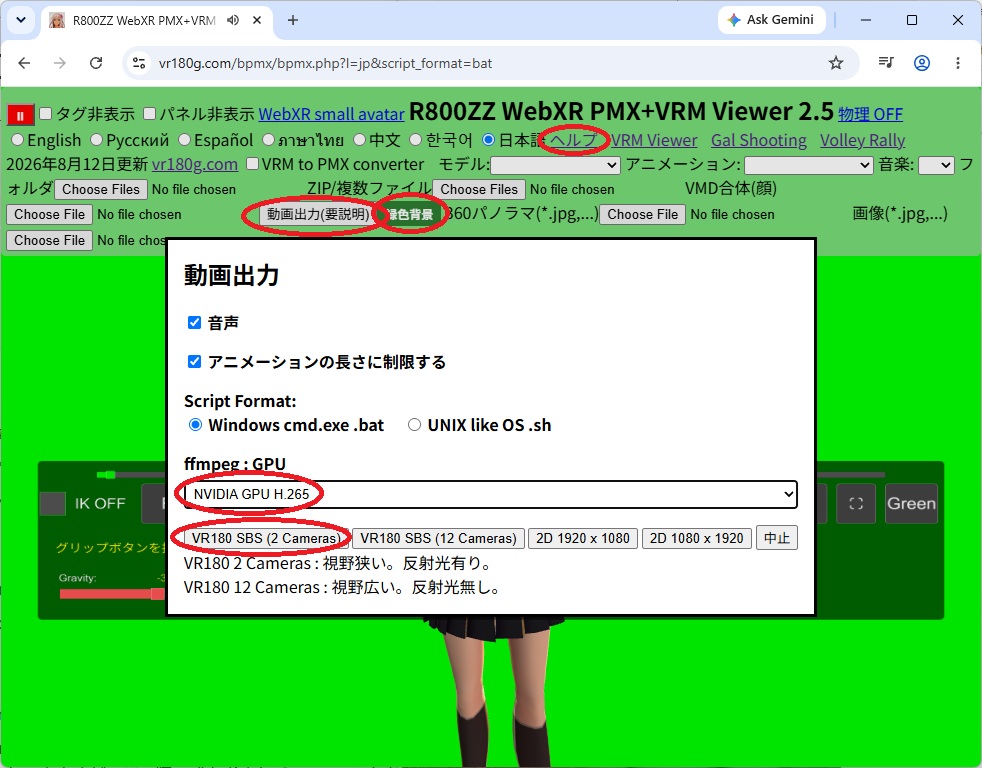Go back to previous page
The width and height of the screenshot is (982, 768).
tap(24, 63)
